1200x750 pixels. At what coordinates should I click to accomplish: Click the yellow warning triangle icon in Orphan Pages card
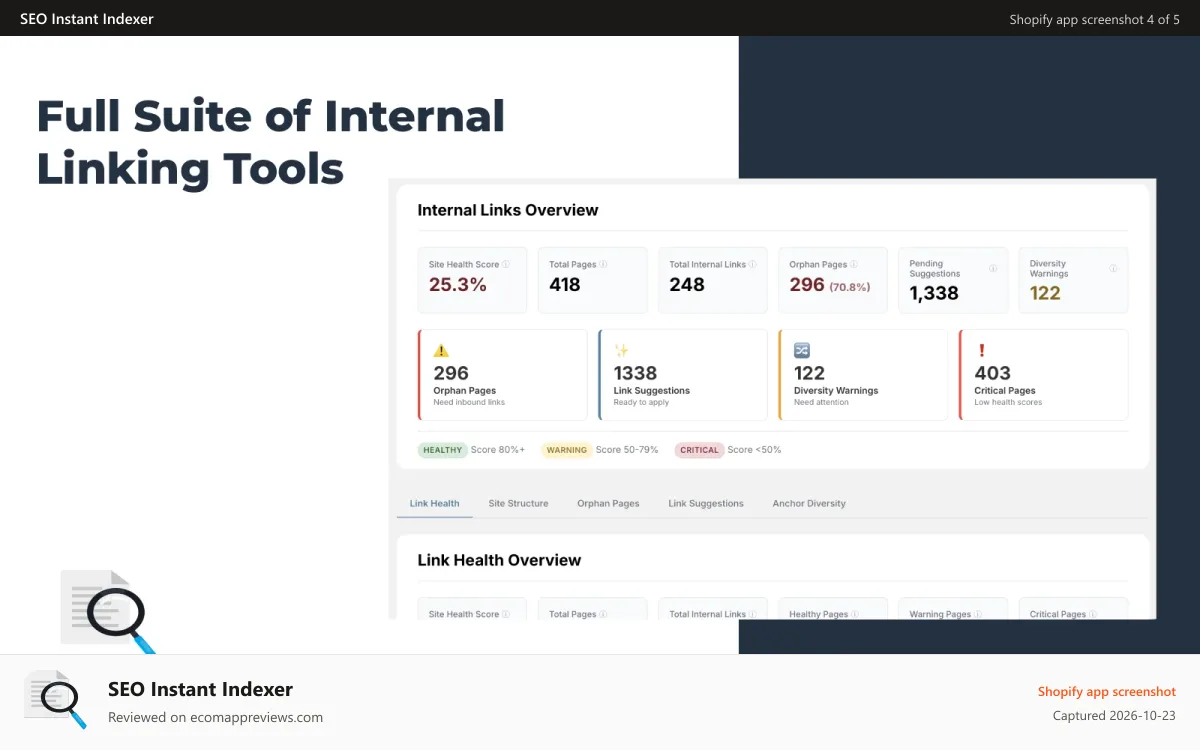(x=441, y=351)
